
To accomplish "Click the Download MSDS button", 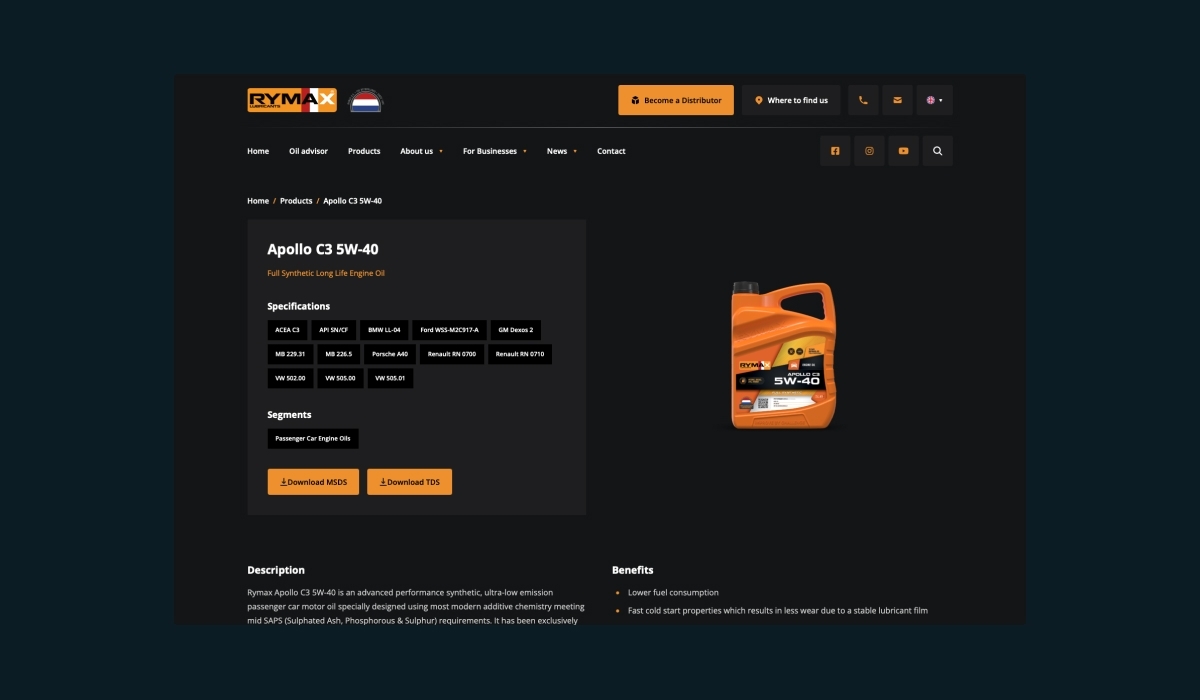I will [313, 482].
